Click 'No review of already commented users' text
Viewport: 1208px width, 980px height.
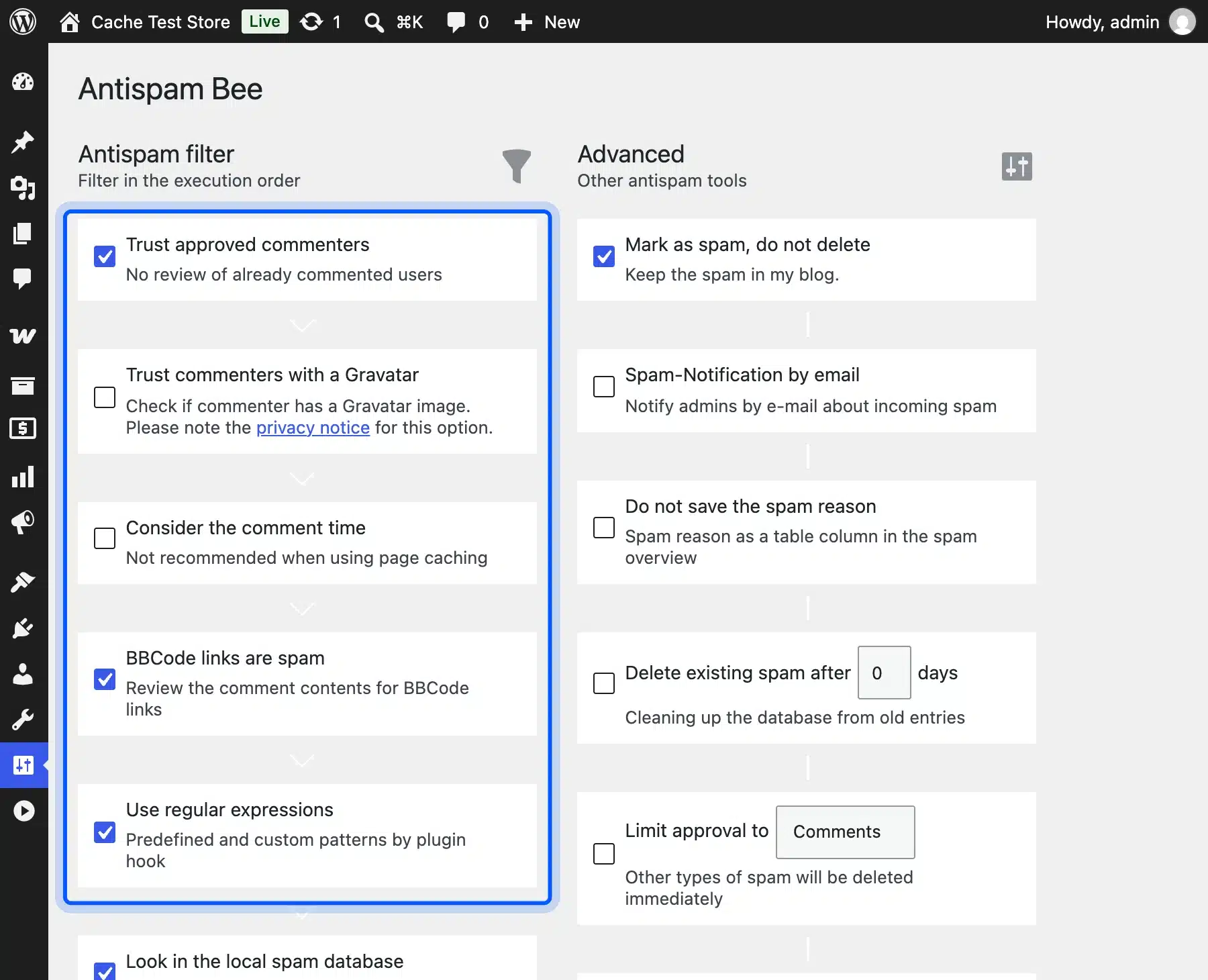click(x=284, y=275)
